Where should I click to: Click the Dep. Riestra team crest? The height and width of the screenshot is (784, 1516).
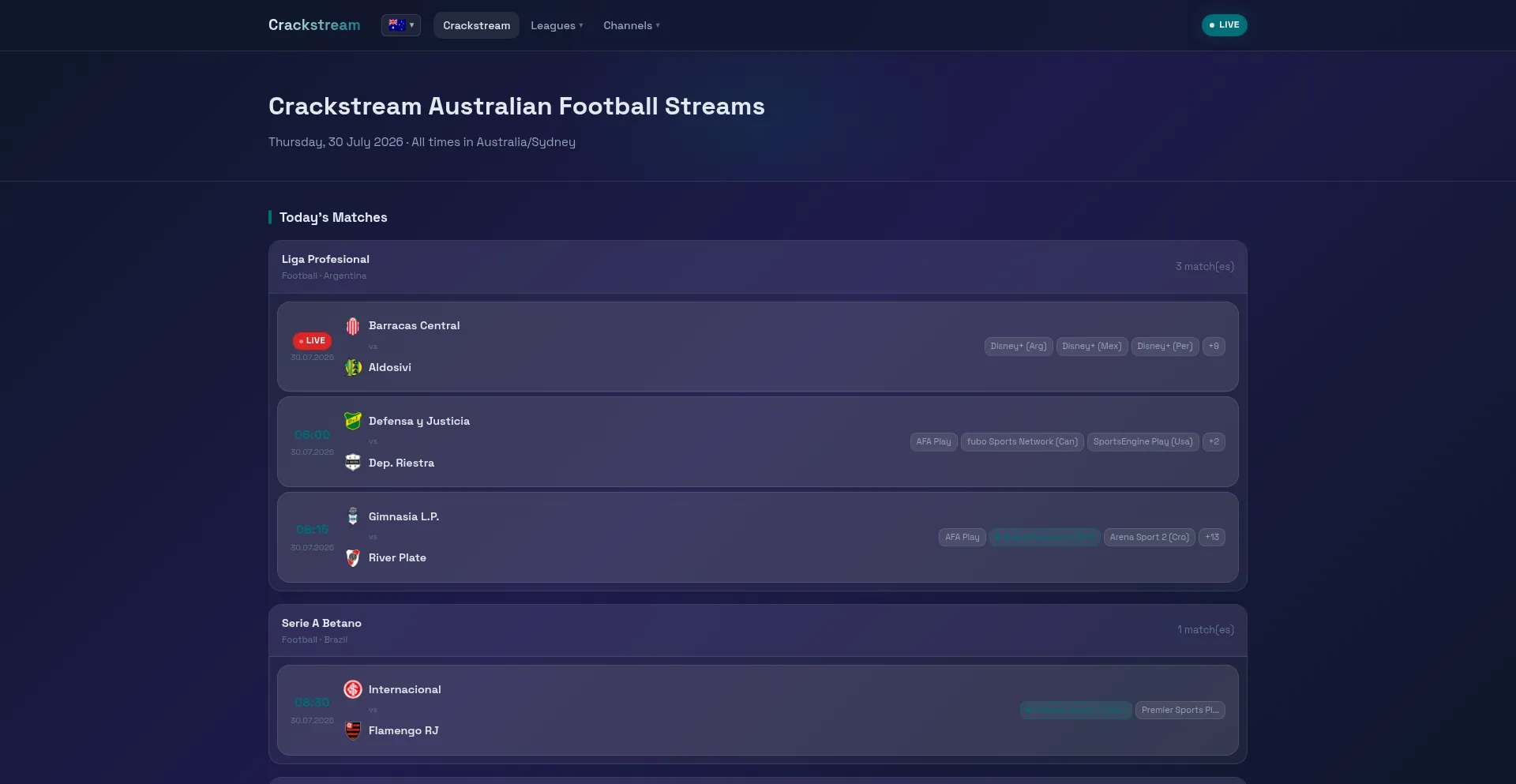click(x=353, y=463)
